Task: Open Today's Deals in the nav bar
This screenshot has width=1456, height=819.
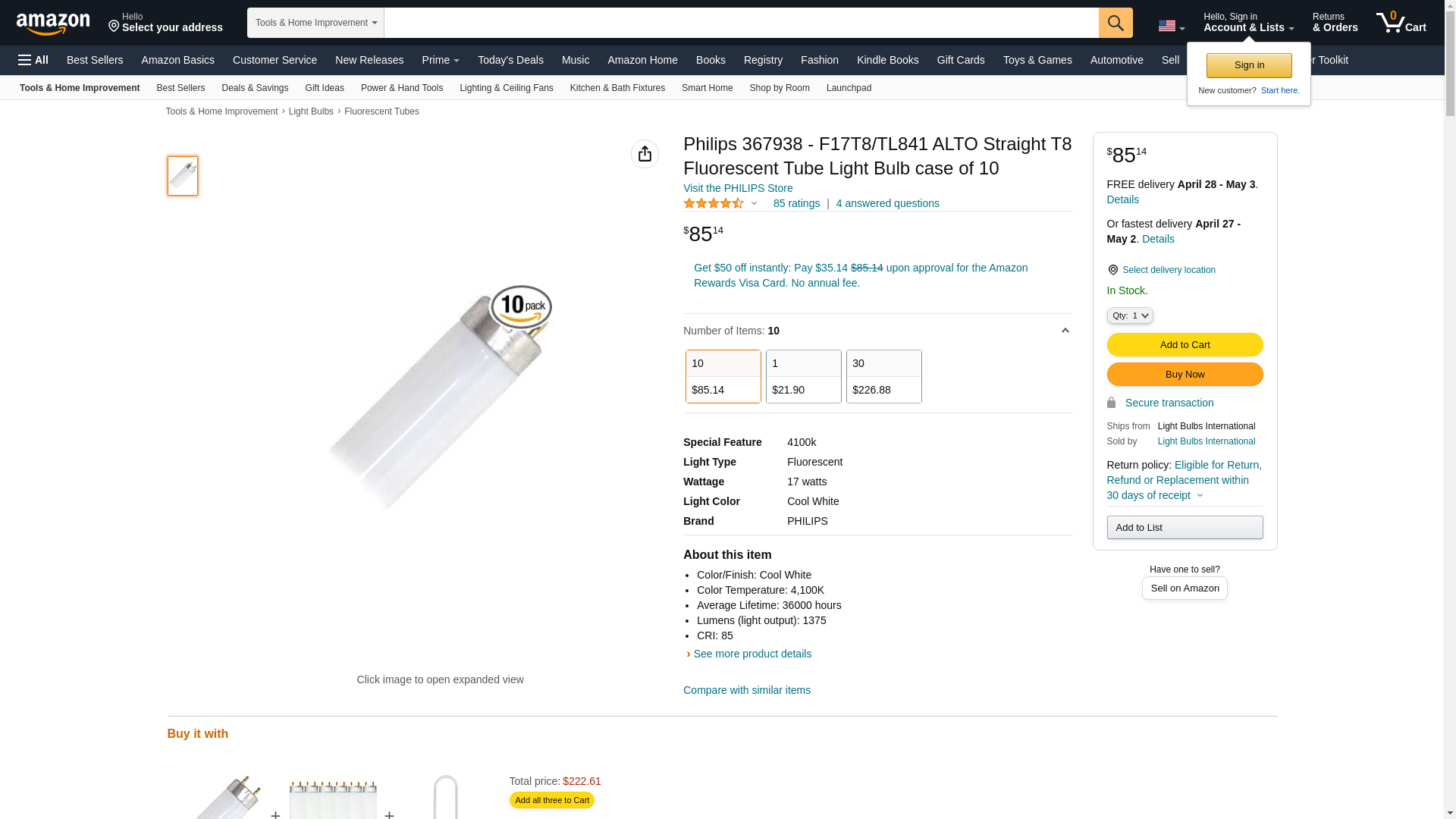Action: point(510,60)
